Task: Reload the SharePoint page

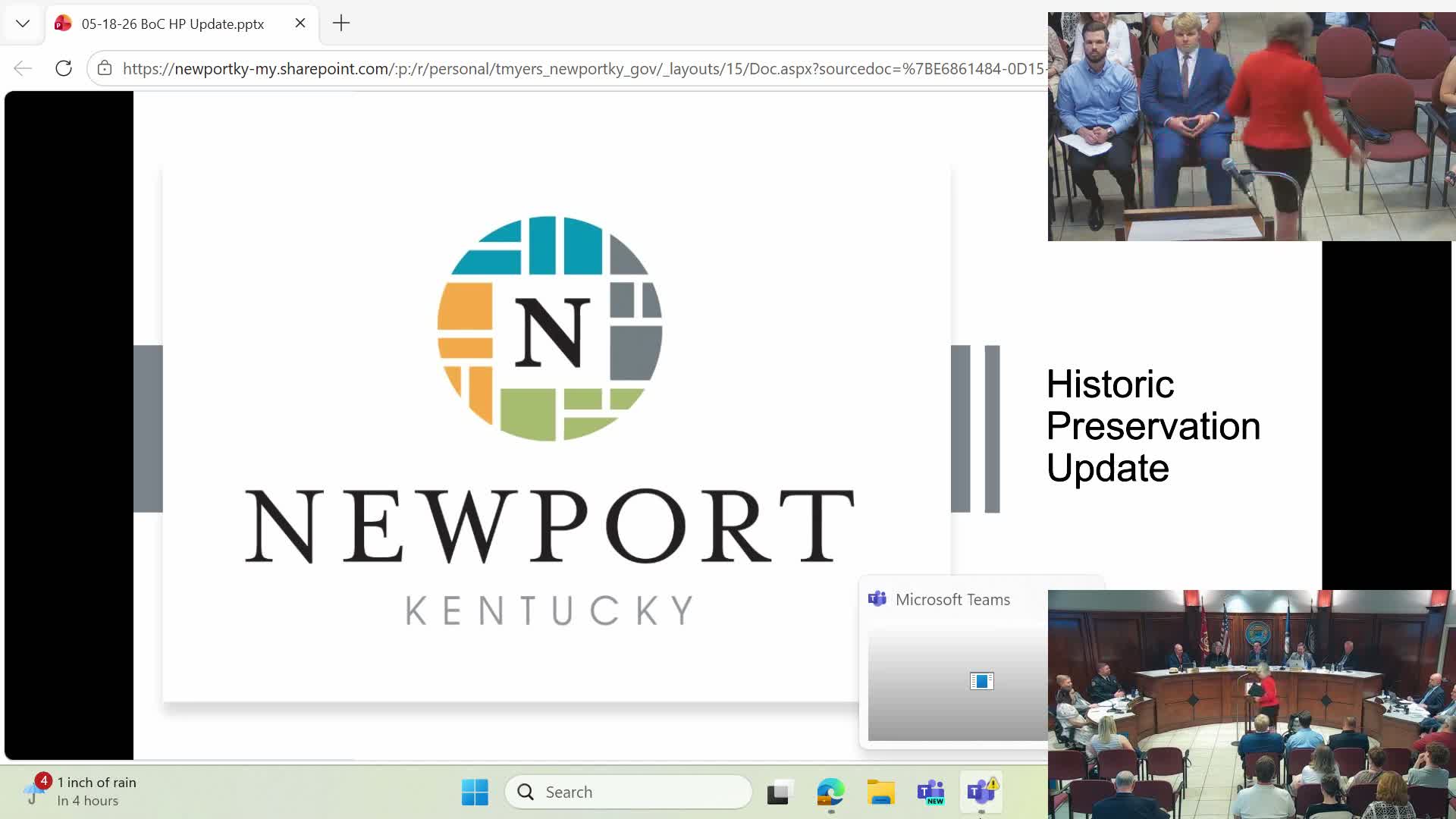Action: pos(64,68)
